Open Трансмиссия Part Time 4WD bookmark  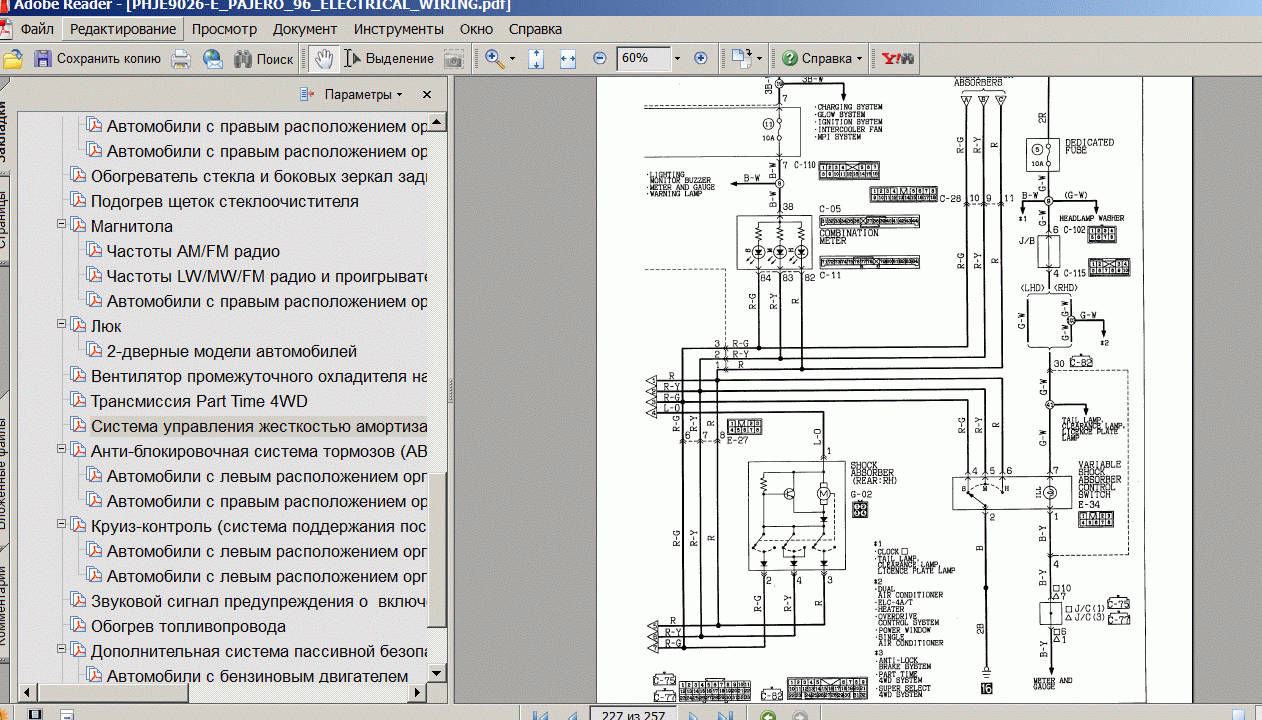(x=199, y=401)
